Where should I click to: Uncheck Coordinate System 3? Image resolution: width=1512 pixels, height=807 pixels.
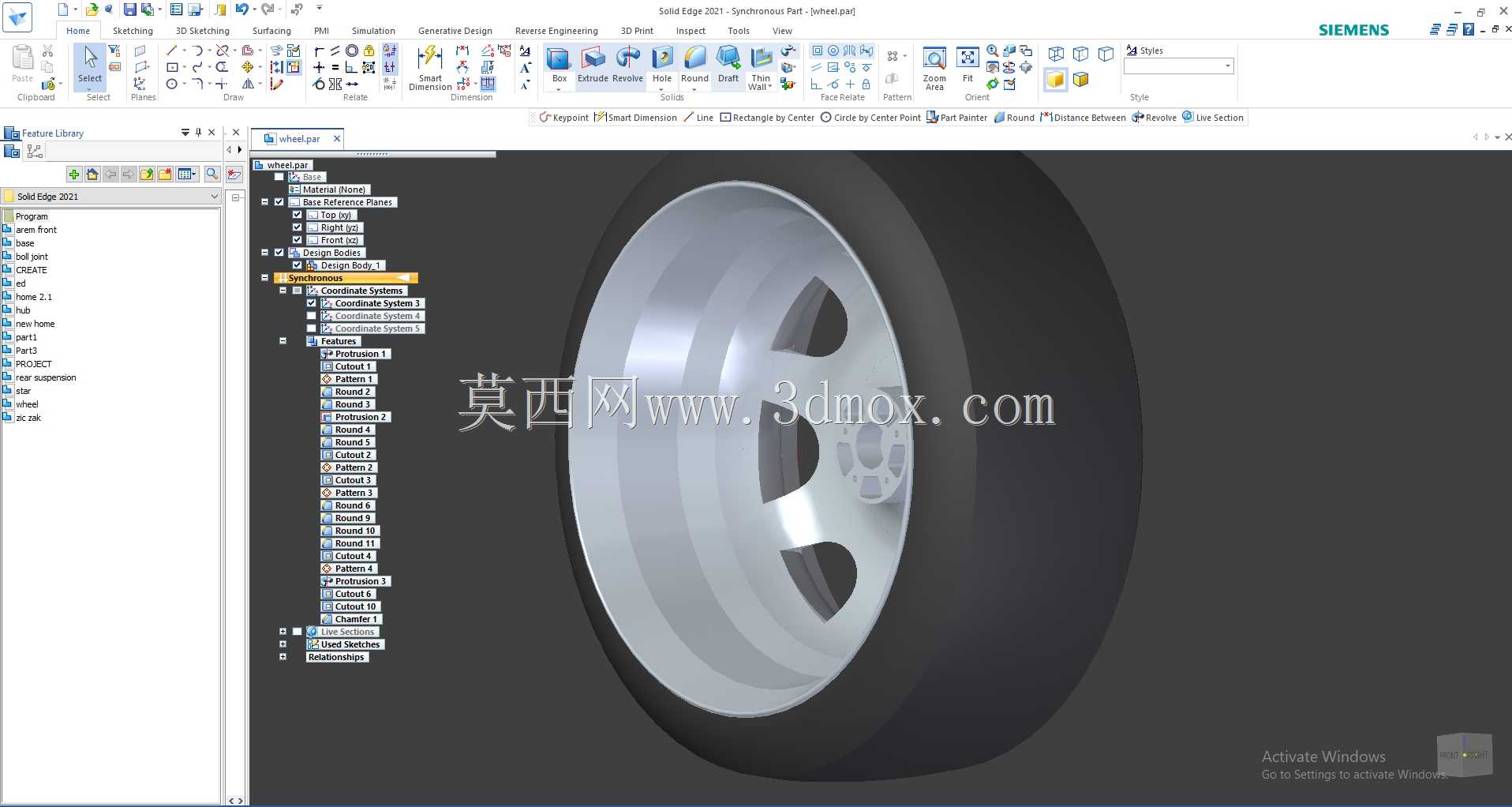[x=312, y=303]
